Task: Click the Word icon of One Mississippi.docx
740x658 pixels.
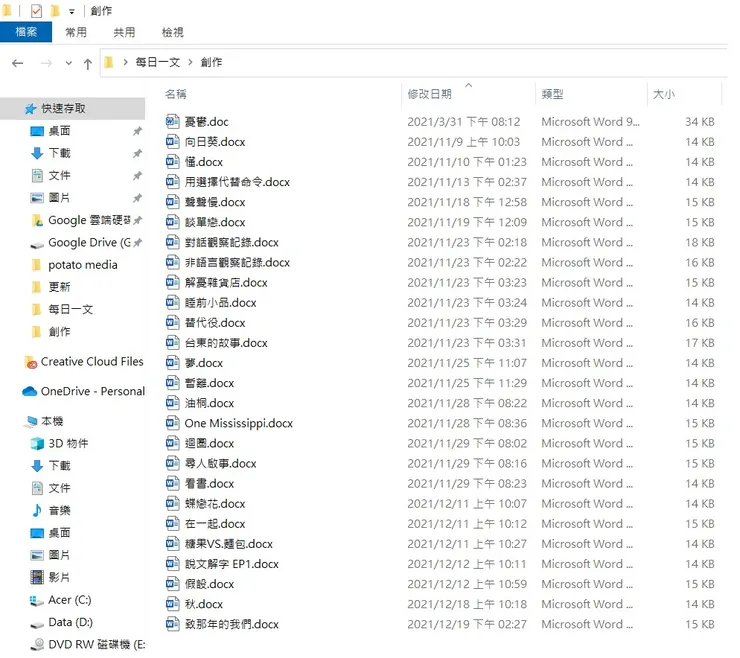Action: [172, 422]
